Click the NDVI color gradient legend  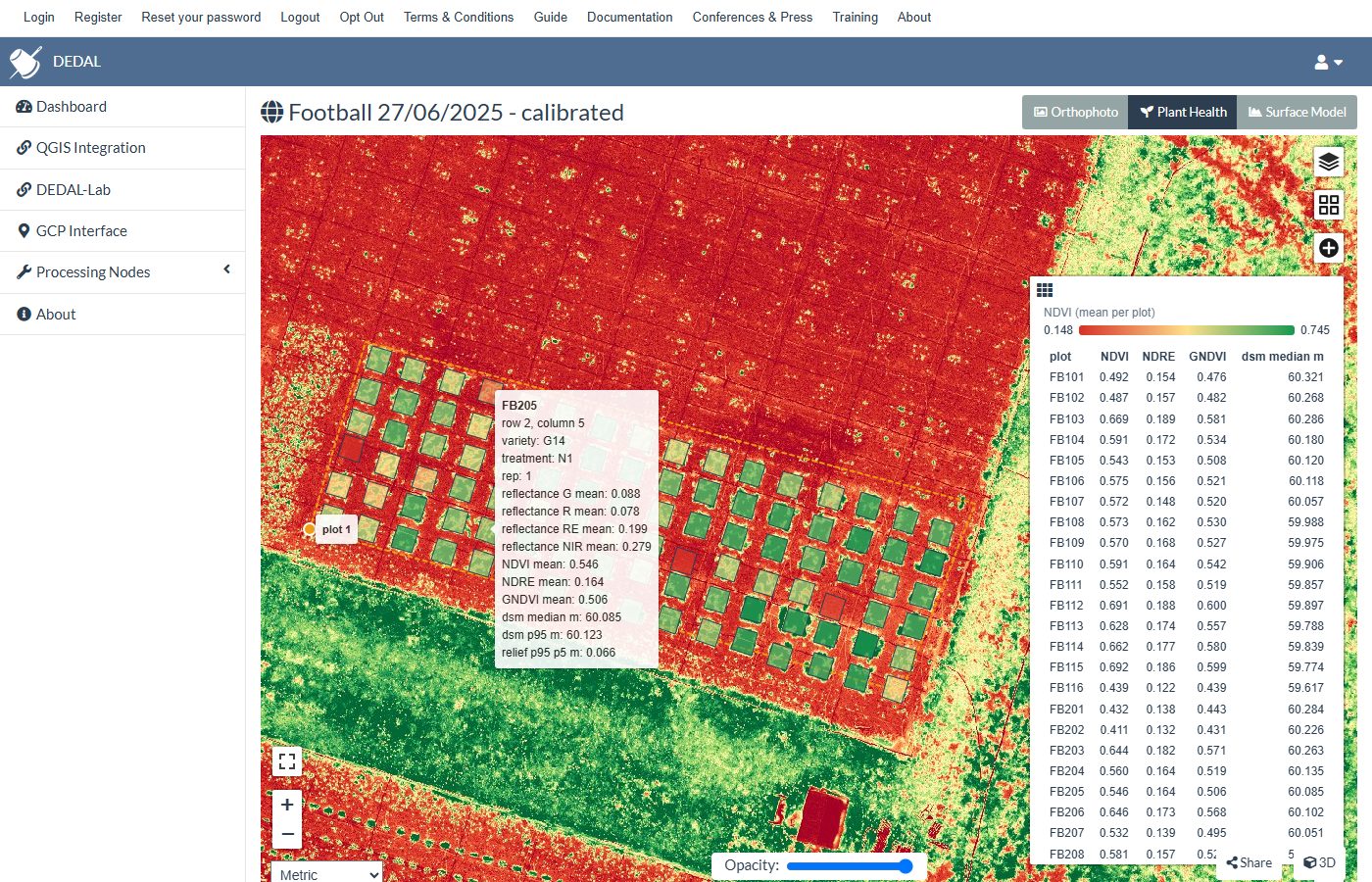tap(1186, 330)
